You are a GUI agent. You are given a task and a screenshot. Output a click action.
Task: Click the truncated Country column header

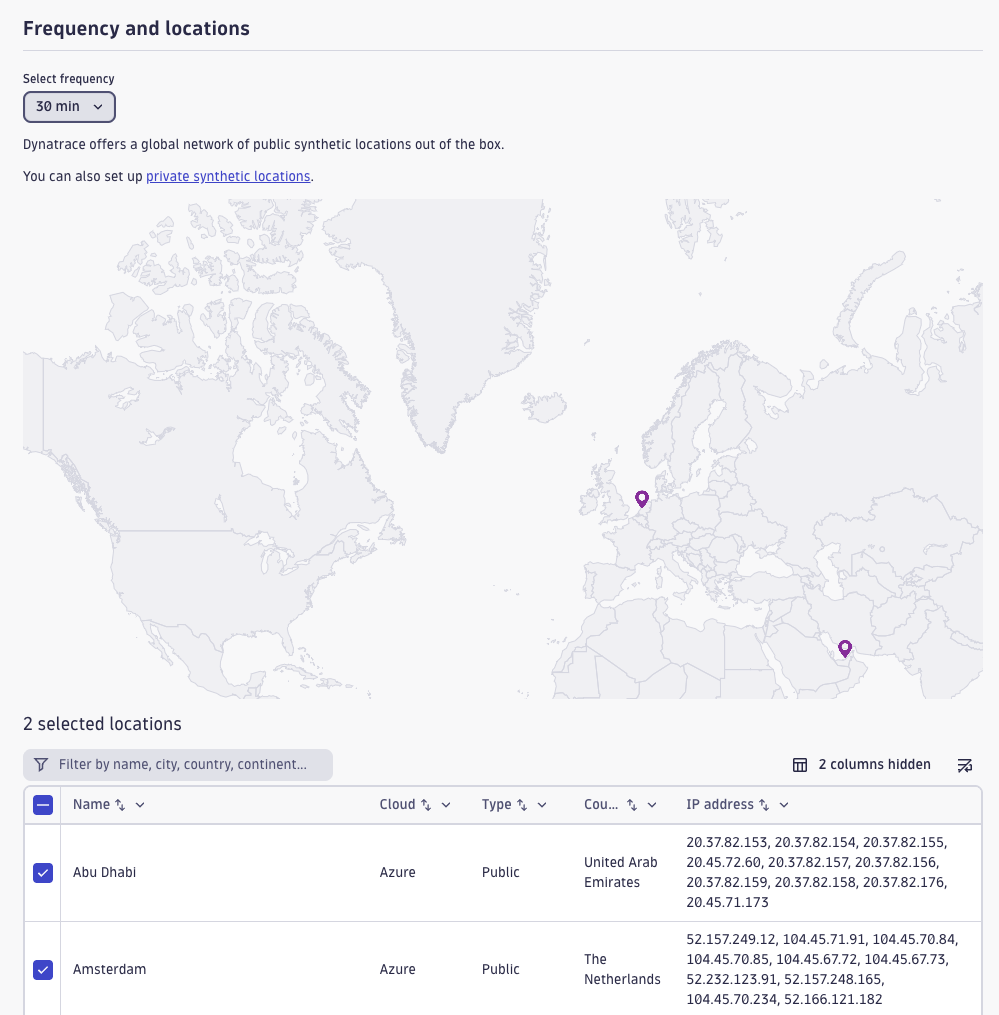600,804
